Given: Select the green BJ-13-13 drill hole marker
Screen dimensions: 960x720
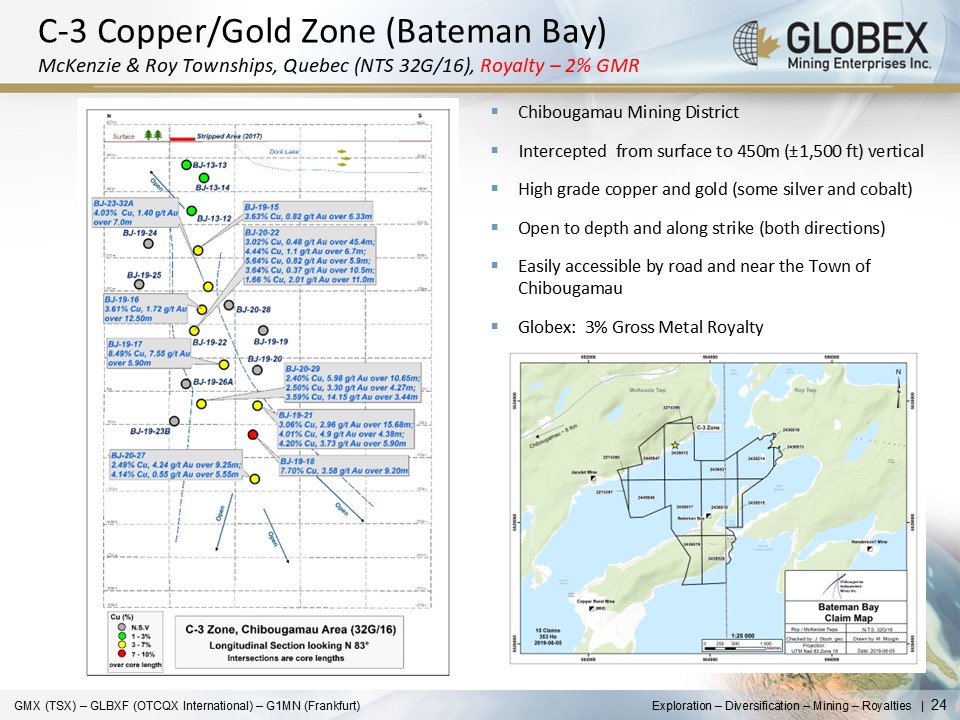Looking at the screenshot, I should pyautogui.click(x=186, y=164).
